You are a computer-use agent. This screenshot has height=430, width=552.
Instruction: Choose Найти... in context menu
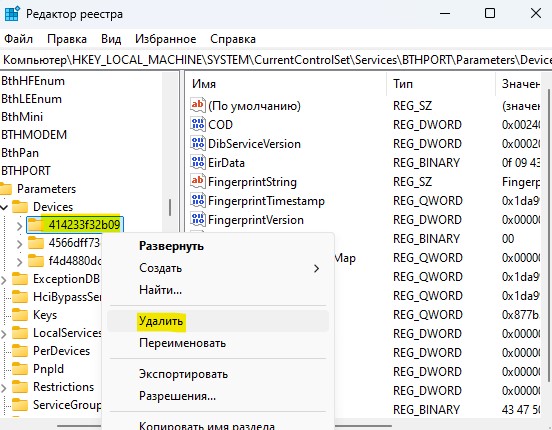pyautogui.click(x=218, y=290)
